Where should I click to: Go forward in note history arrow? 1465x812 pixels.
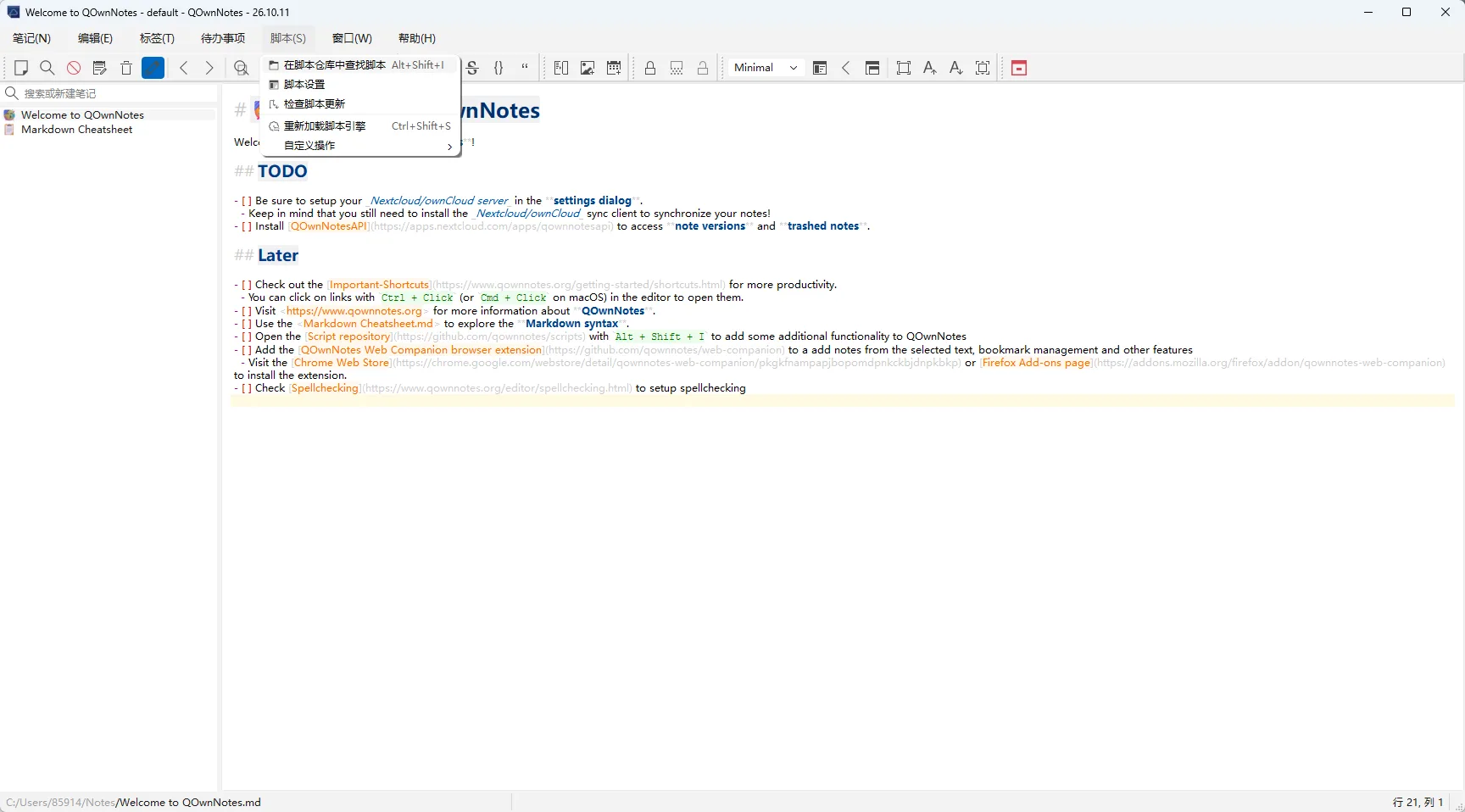[x=209, y=68]
